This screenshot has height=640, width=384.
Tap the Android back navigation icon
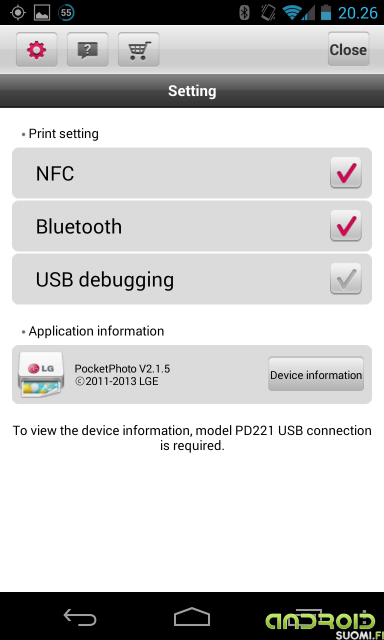pyautogui.click(x=80, y=617)
